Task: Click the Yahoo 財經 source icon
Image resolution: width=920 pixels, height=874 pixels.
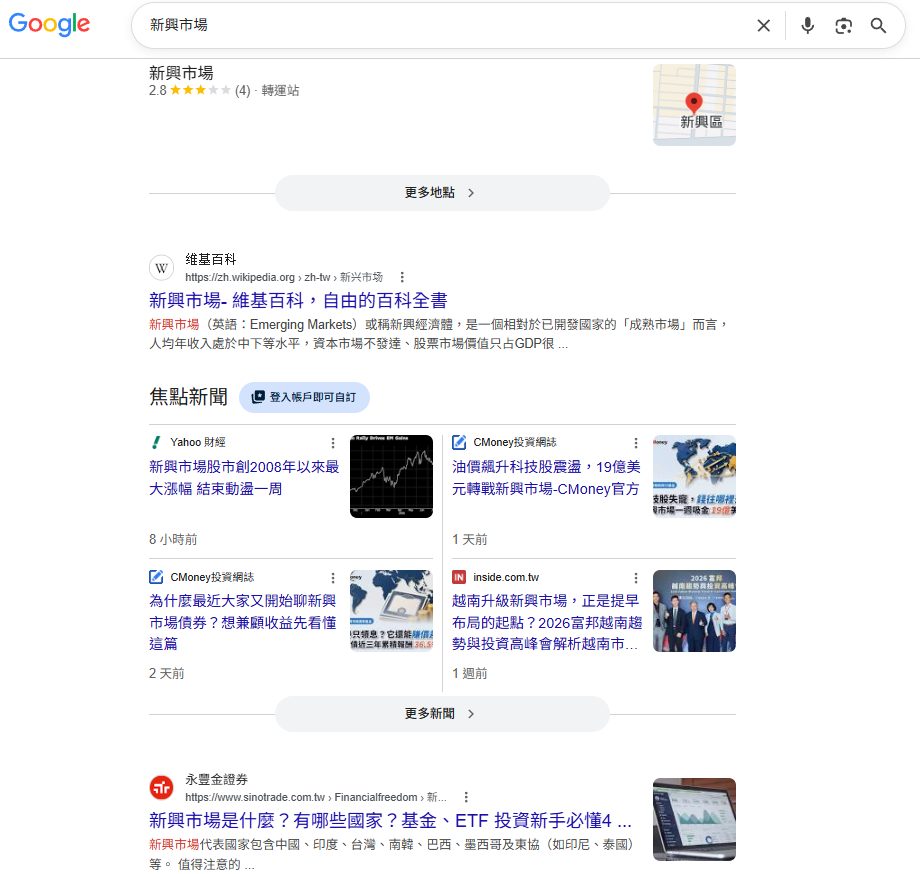Action: click(x=155, y=442)
